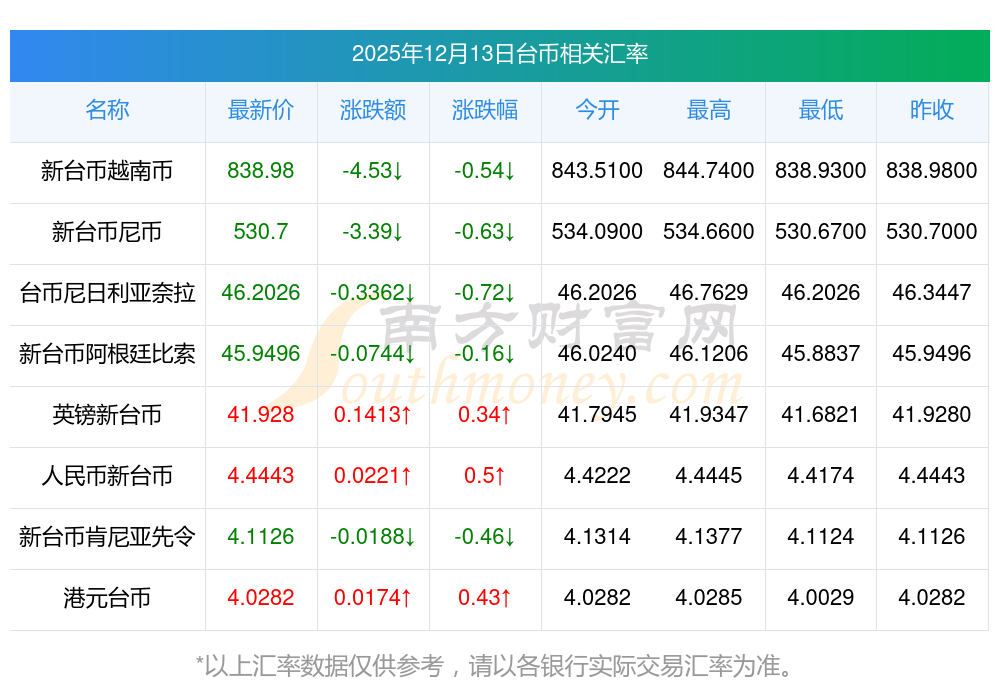Screen dimensions: 1000x697
Task: Select the 新台币尼币 row name
Action: coord(107,231)
